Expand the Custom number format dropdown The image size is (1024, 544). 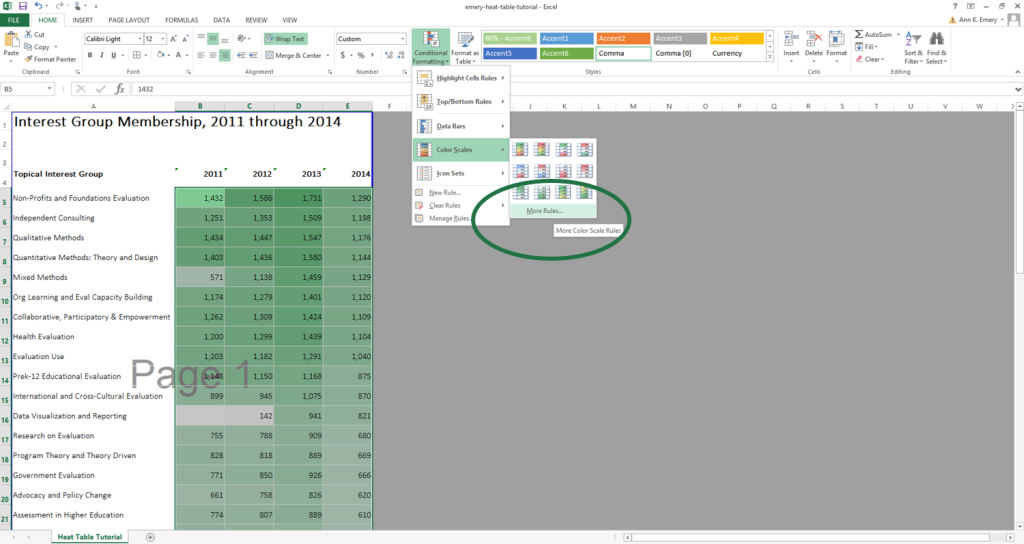(401, 39)
